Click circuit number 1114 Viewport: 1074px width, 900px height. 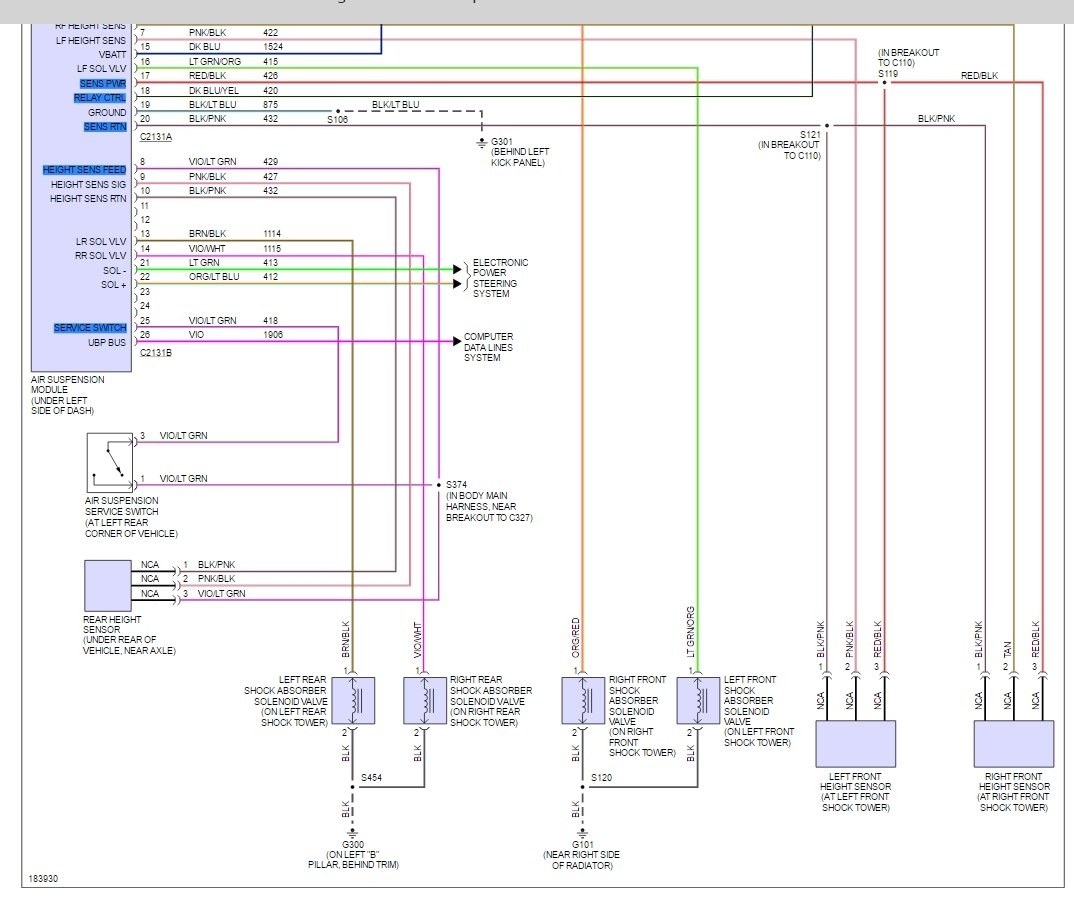272,234
